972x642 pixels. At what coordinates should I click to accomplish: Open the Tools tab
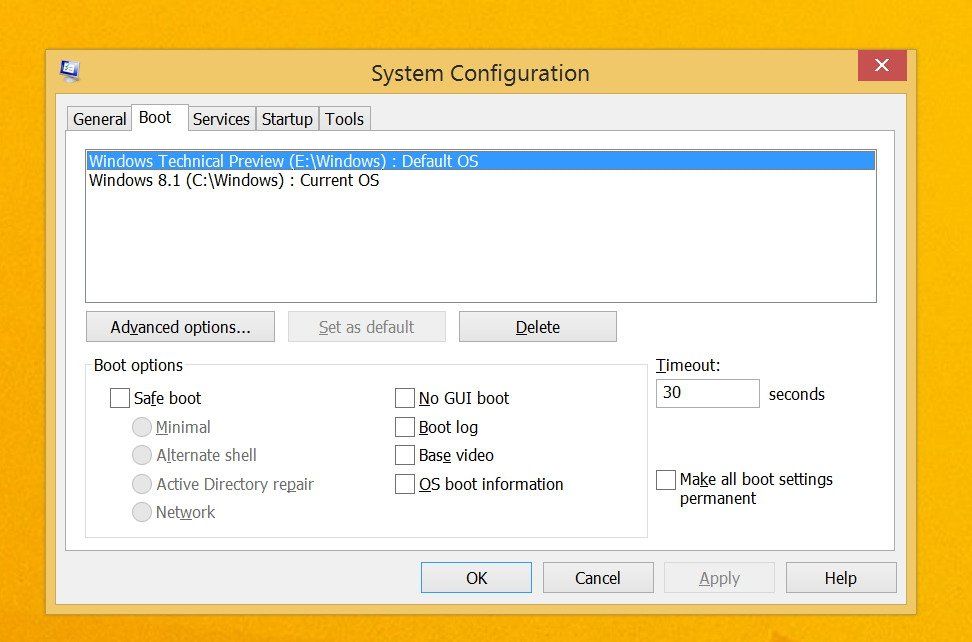345,118
